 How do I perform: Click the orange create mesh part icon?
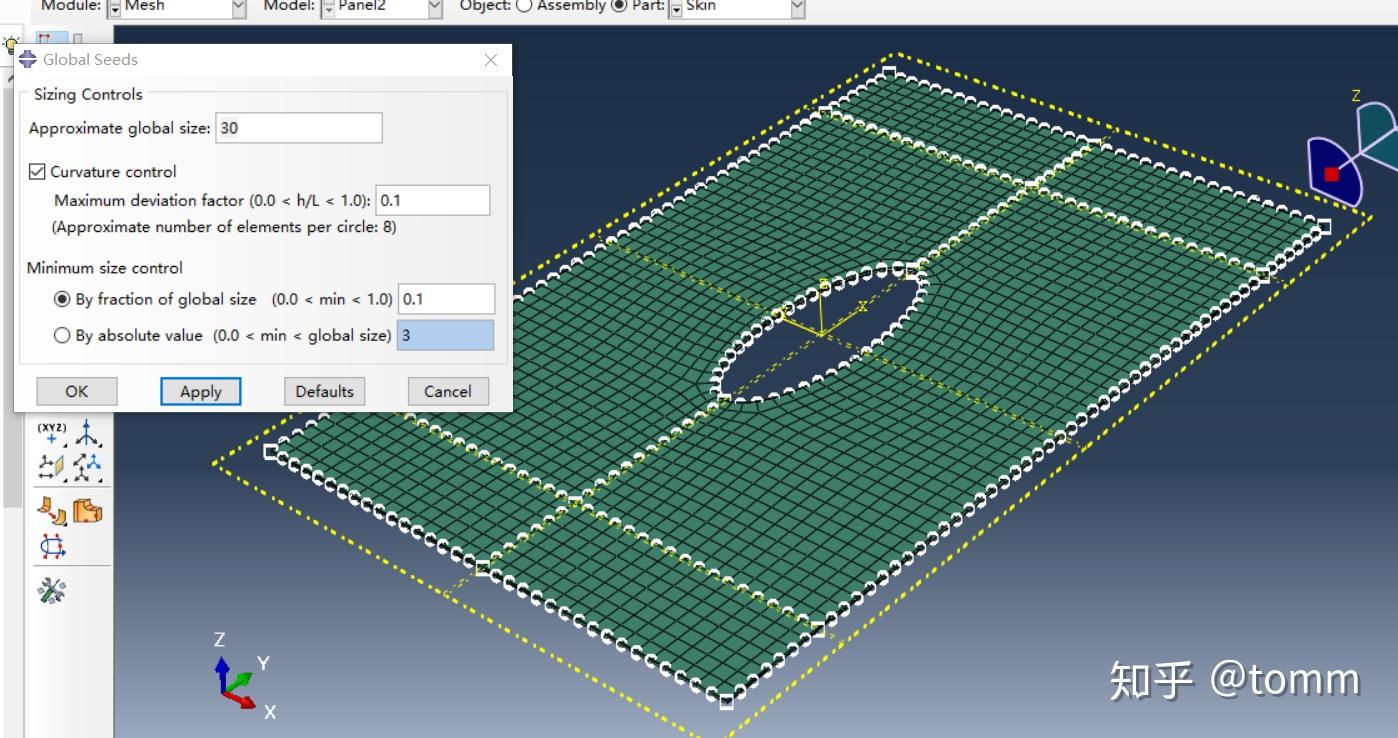coord(88,510)
